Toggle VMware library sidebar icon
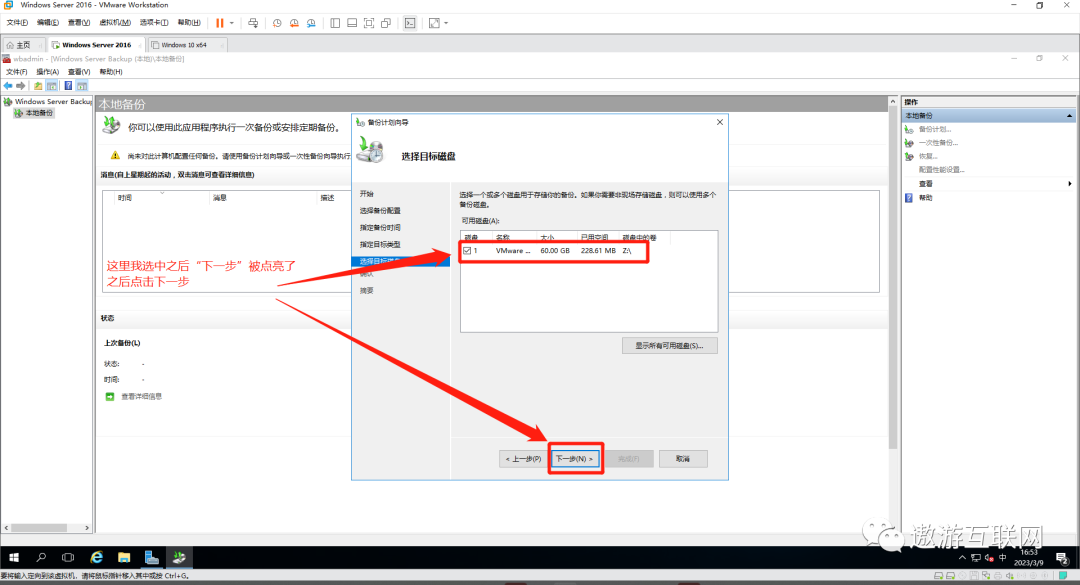 pyautogui.click(x=335, y=23)
